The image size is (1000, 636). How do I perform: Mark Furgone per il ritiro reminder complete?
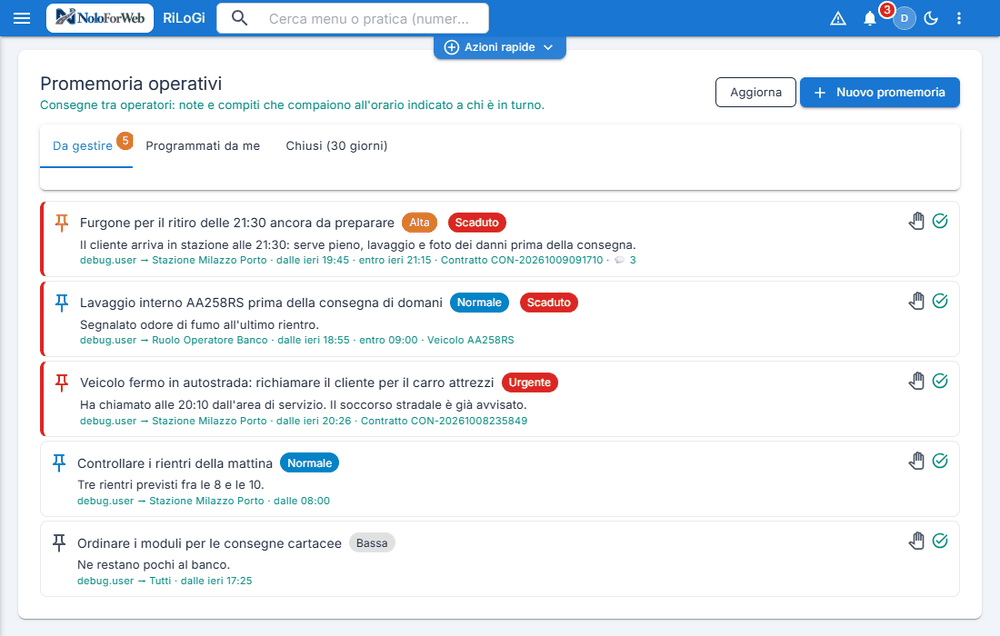pos(940,221)
